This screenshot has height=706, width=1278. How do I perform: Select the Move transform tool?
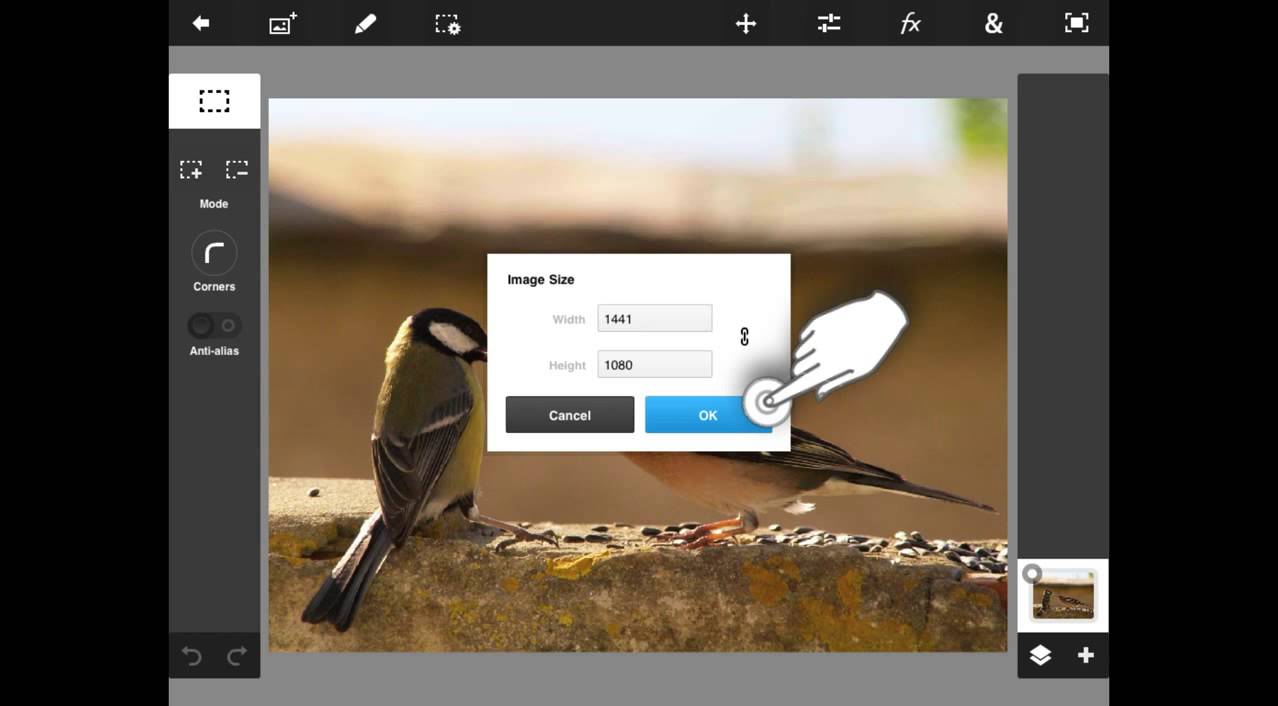click(x=746, y=24)
